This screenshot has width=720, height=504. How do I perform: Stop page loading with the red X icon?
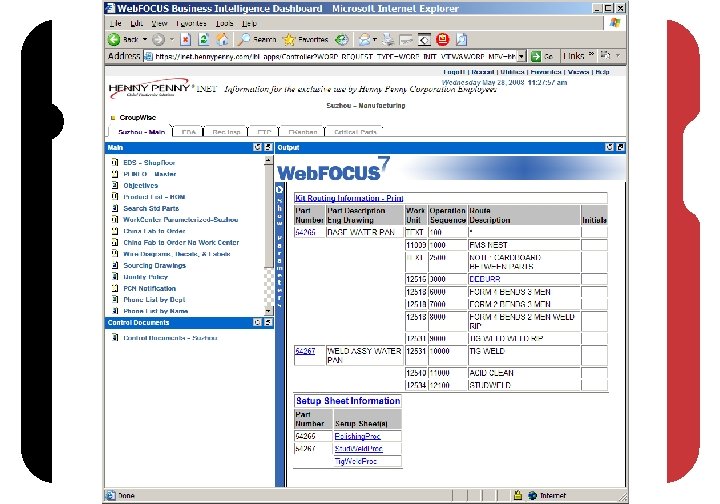[x=186, y=40]
